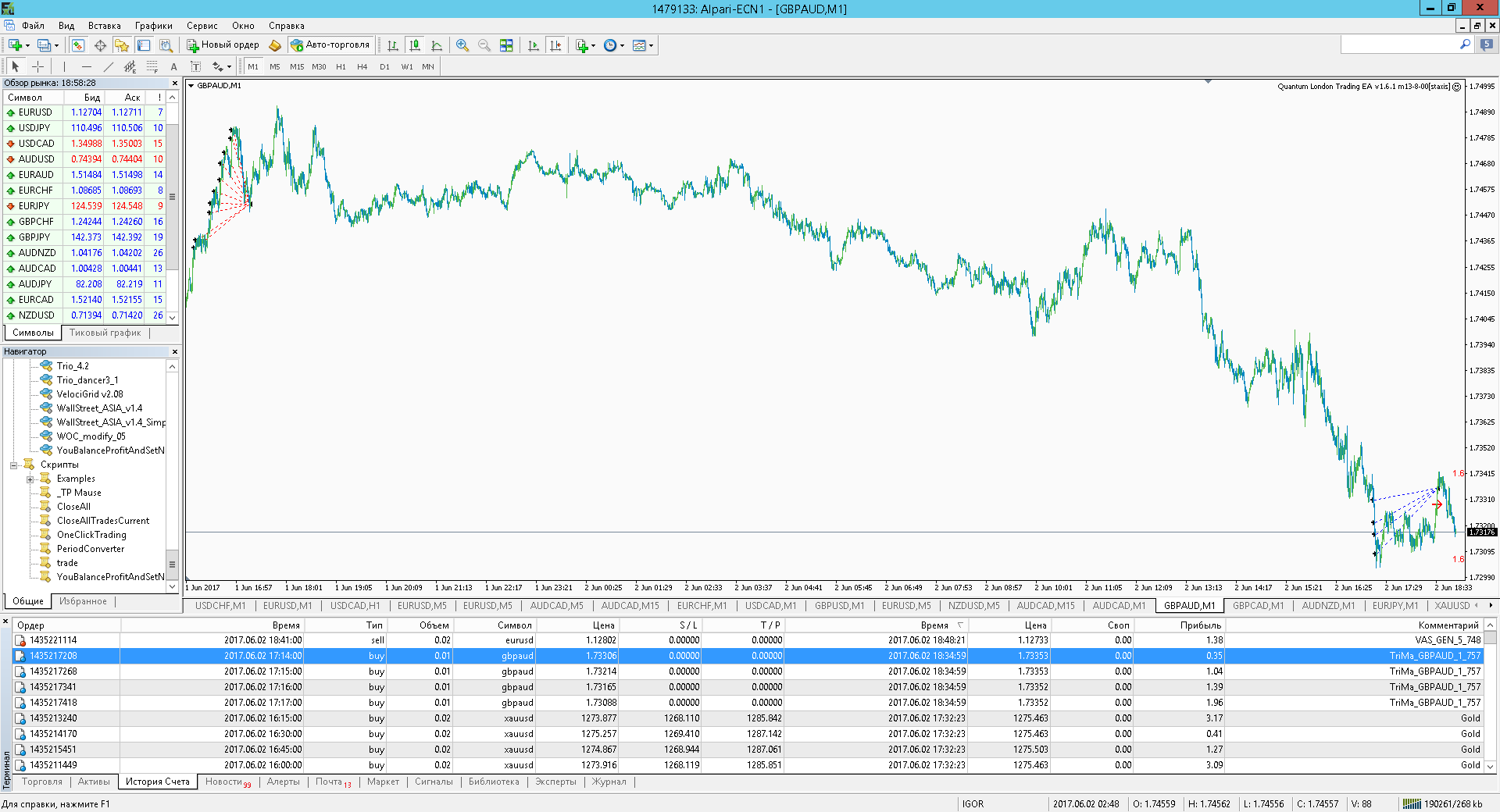Select the H4 timeframe button
Viewport: 1500px width, 812px height.
[x=362, y=66]
